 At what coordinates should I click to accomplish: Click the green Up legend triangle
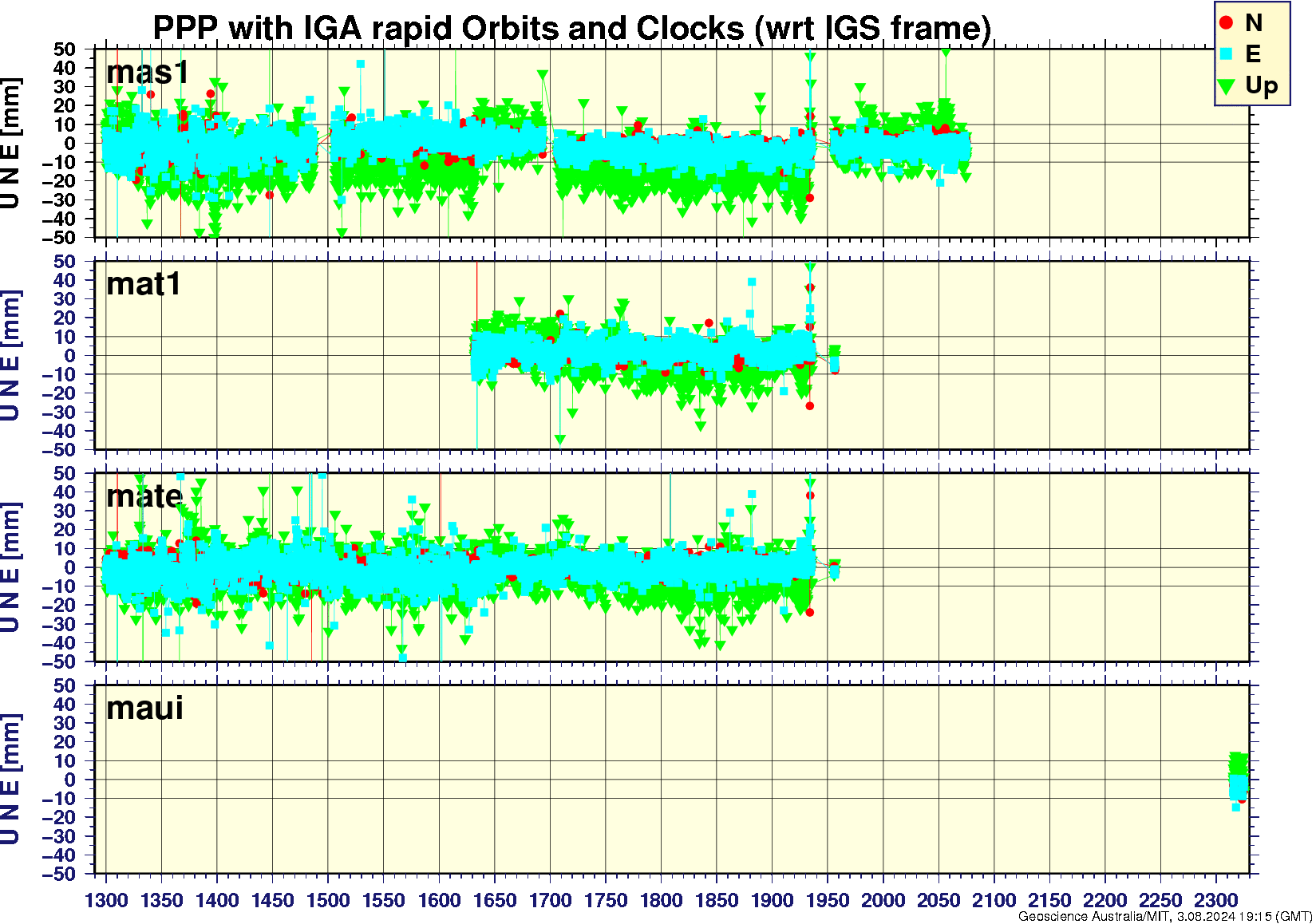[1227, 85]
